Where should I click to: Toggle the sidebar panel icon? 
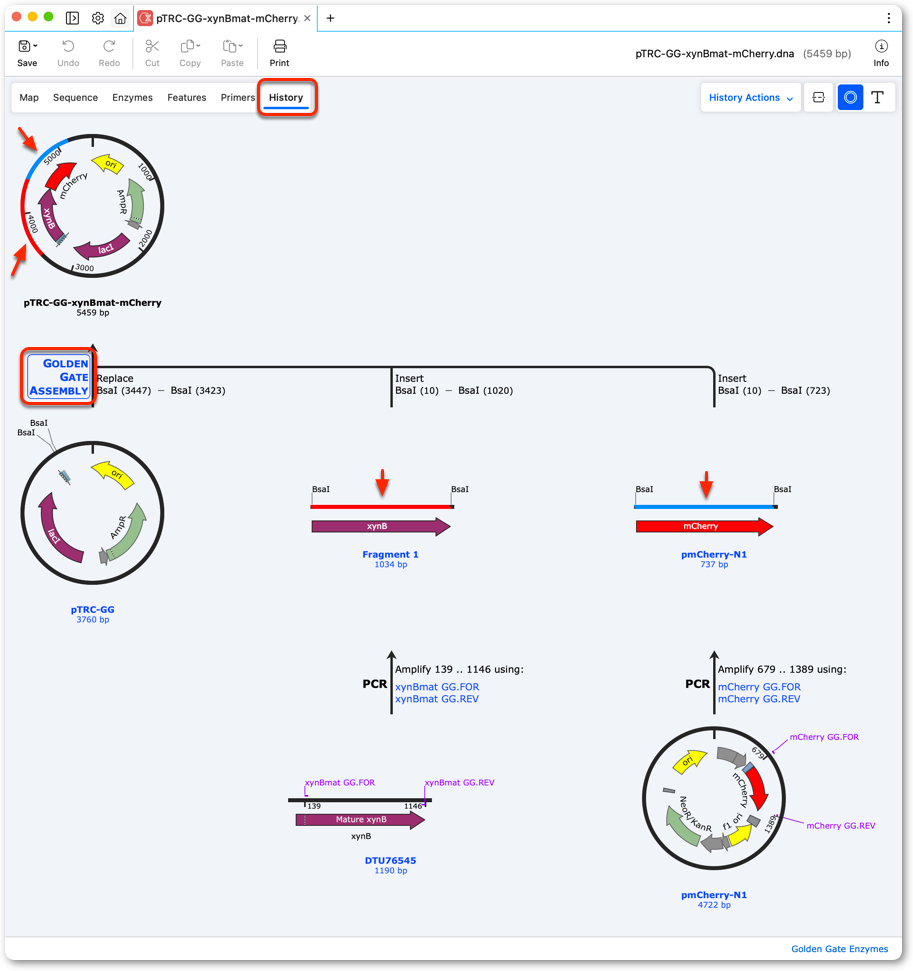click(72, 18)
